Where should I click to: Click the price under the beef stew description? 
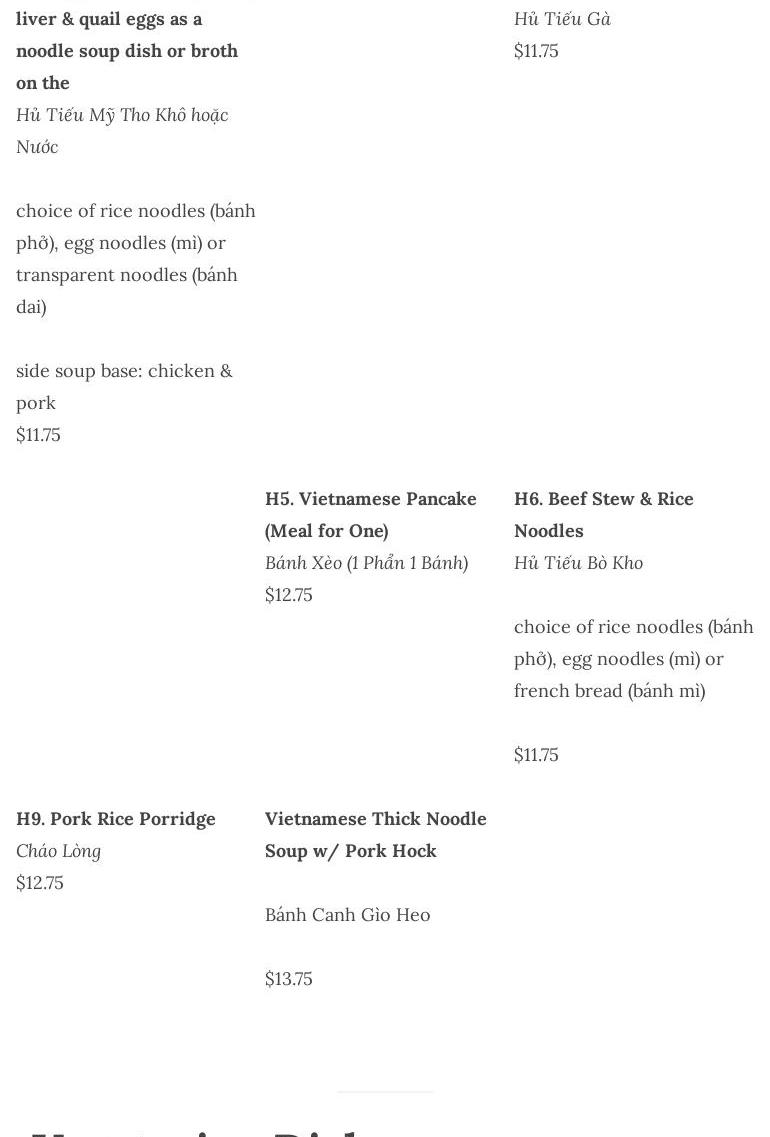(536, 755)
